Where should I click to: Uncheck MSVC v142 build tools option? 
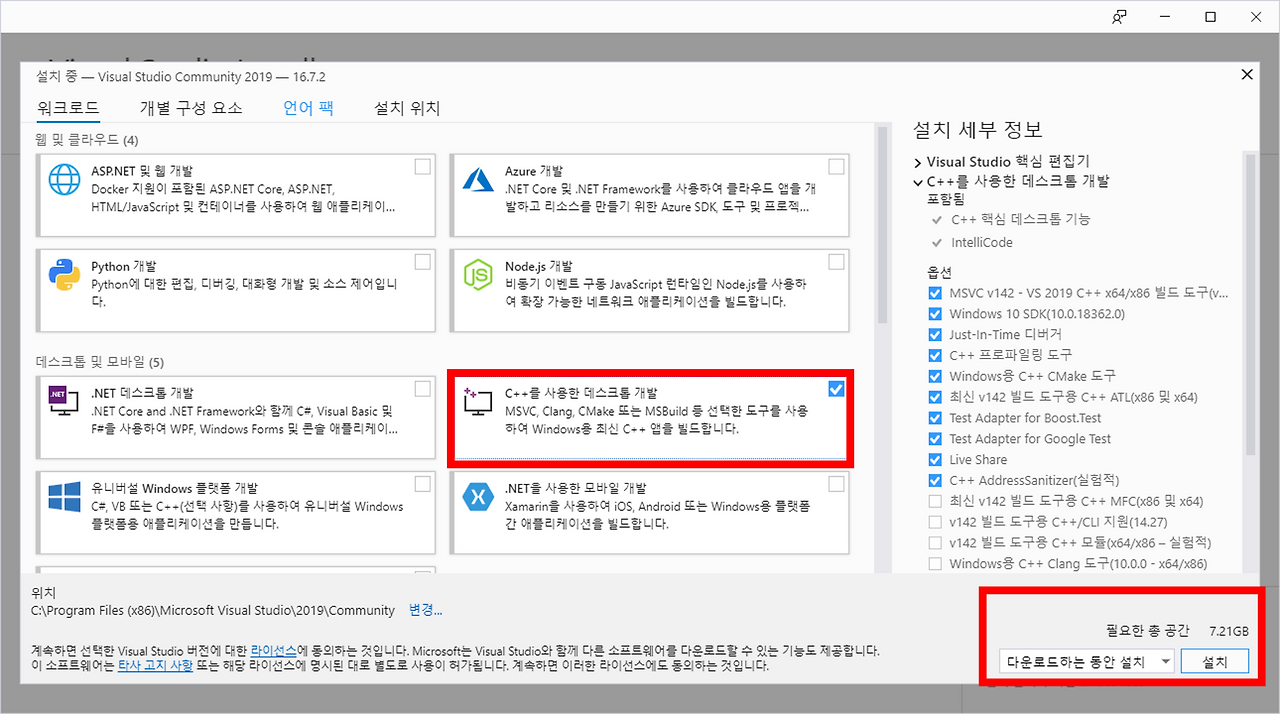click(935, 293)
